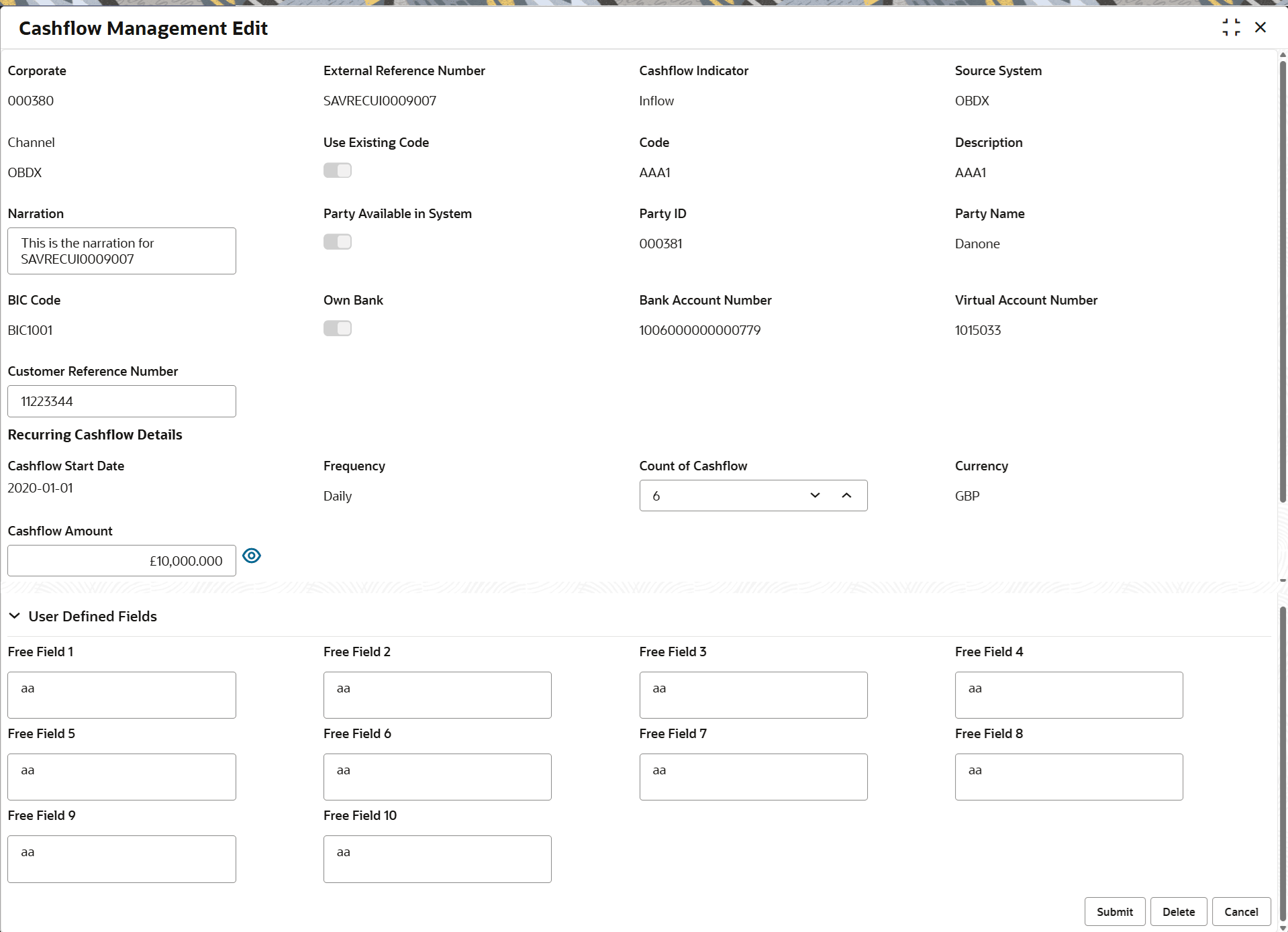This screenshot has height=932, width=1288.
Task: Click into Free Field 4 box
Action: click(x=1069, y=695)
